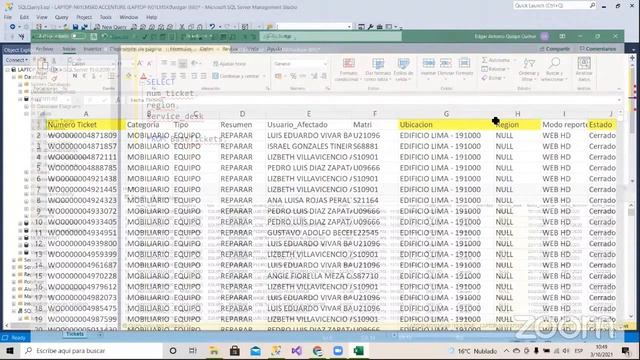Click the Excel fill color bucket icon
Image resolution: width=640 pixels, height=360 pixels.
click(129, 76)
